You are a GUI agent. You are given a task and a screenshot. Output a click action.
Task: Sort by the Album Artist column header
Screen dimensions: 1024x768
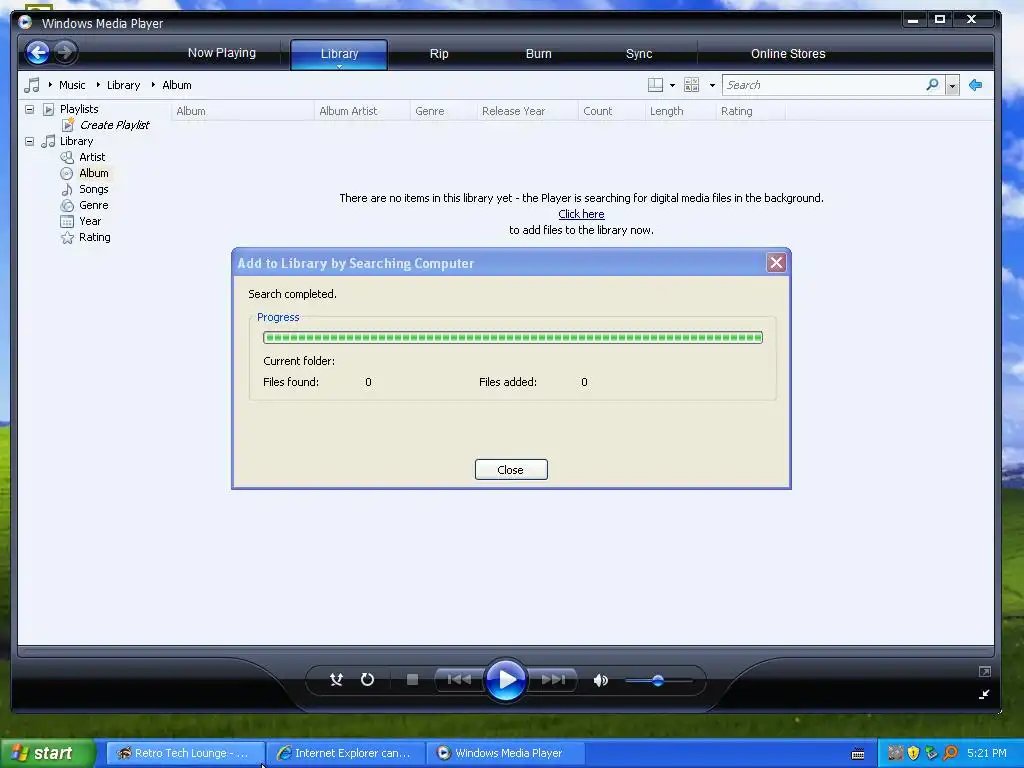tap(362, 111)
